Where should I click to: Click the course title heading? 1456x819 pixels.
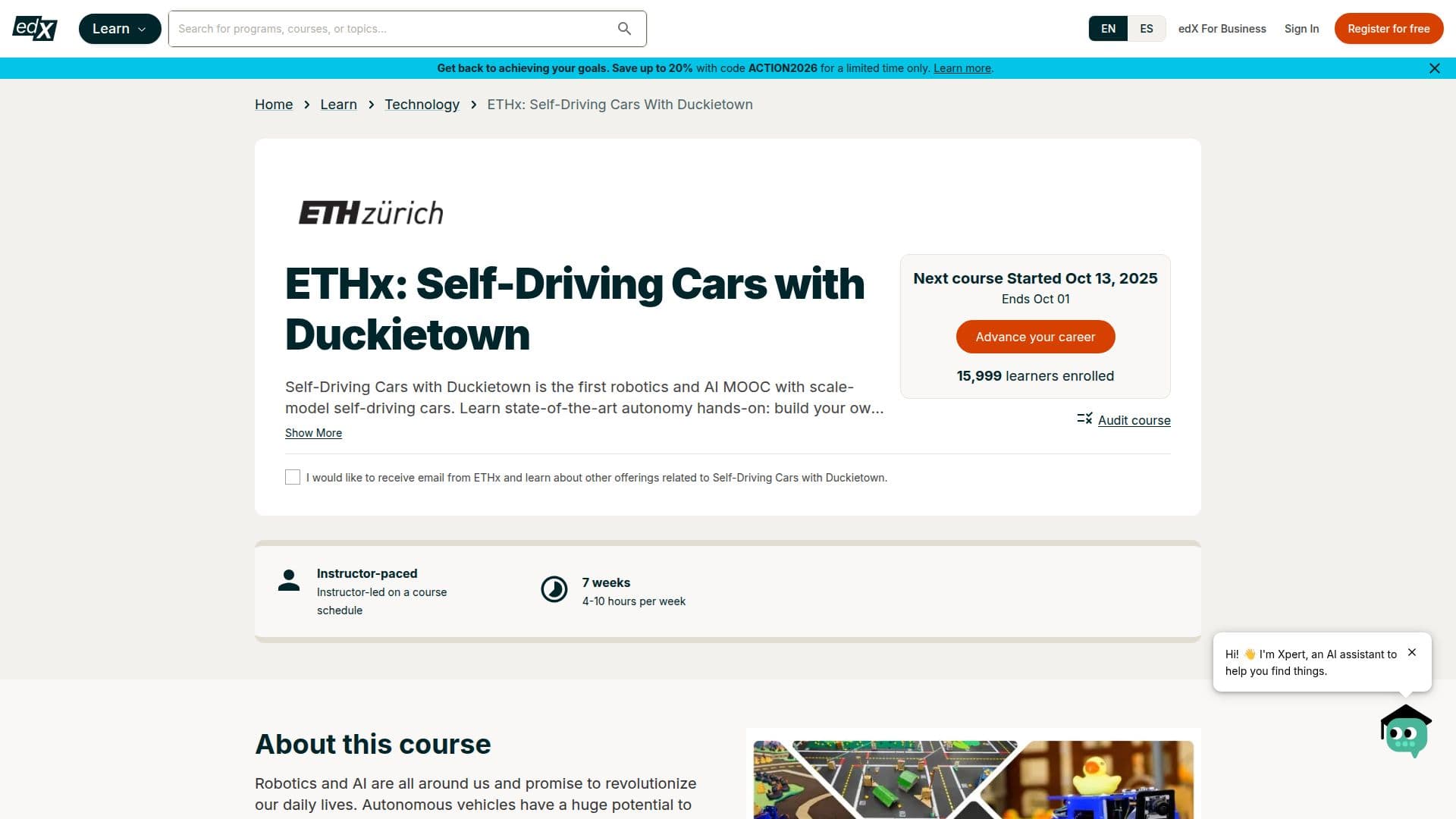tap(575, 309)
